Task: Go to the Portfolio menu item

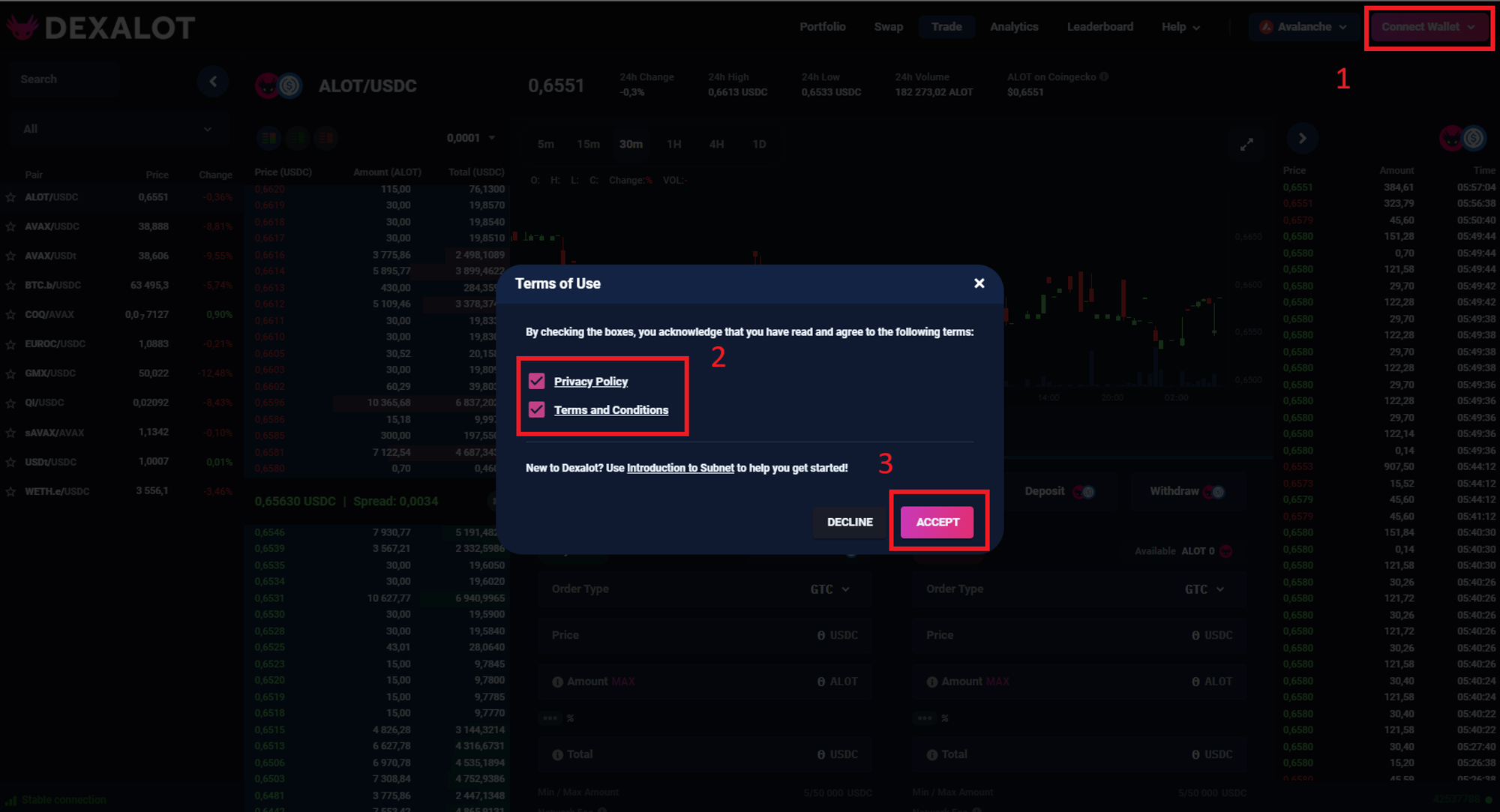Action: 822,27
